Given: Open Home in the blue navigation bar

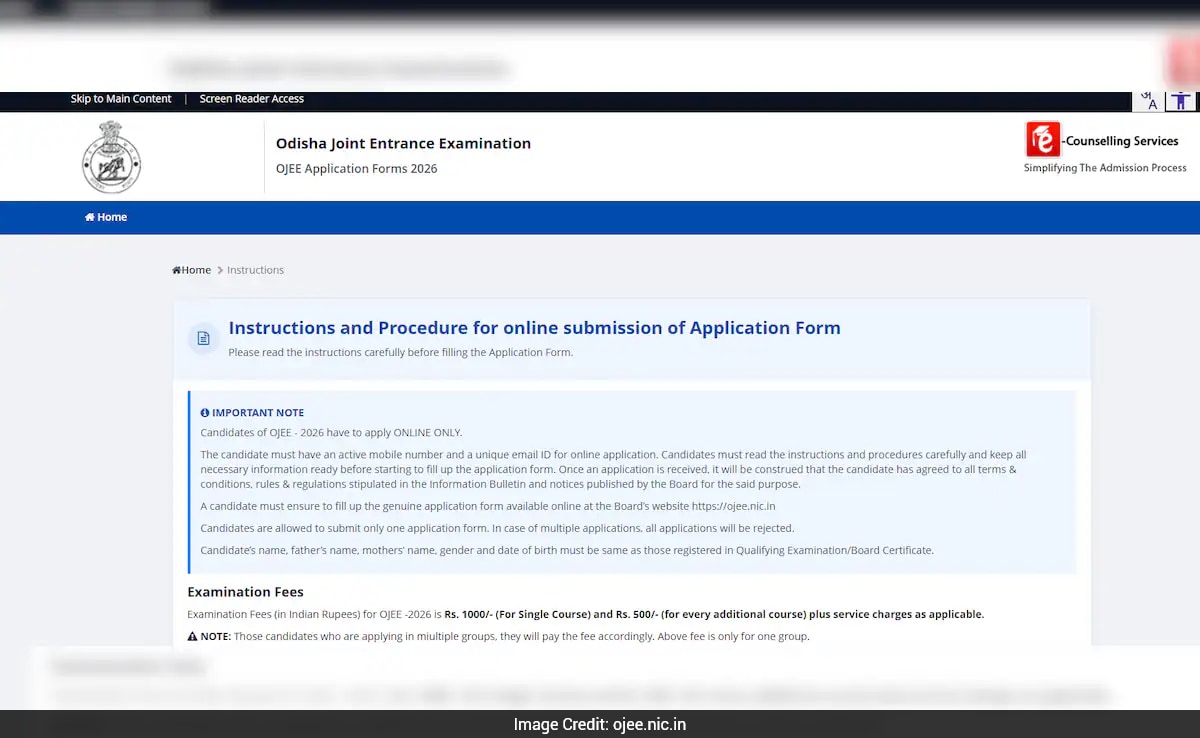Looking at the screenshot, I should tap(106, 217).
